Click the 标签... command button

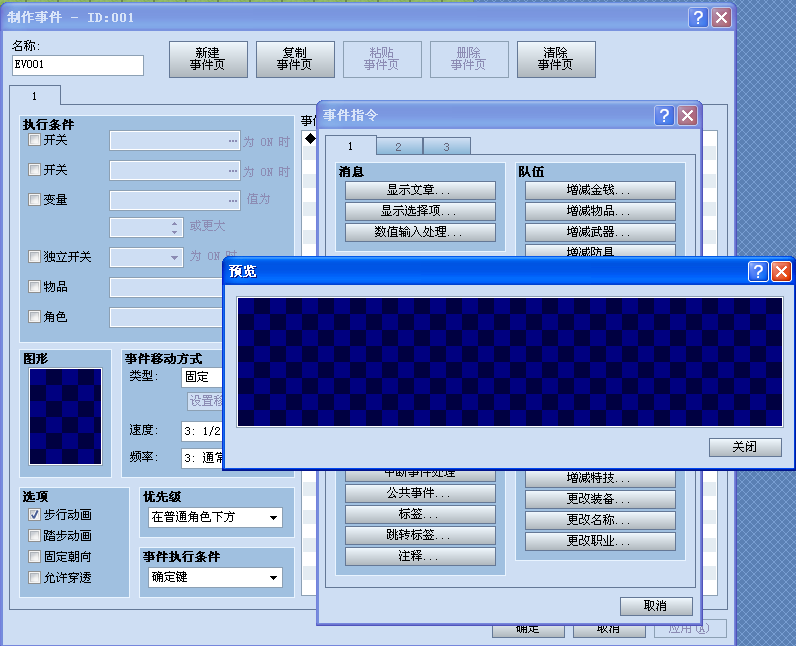tap(420, 515)
